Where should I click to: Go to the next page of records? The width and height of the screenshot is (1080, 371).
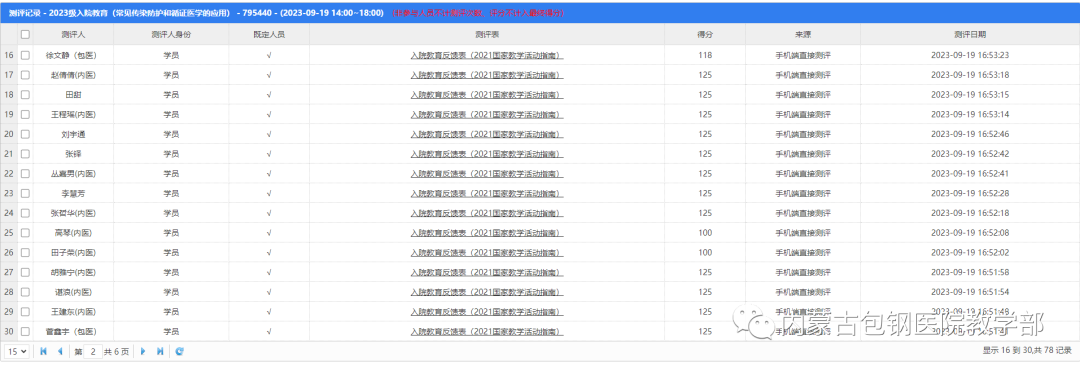pos(143,351)
